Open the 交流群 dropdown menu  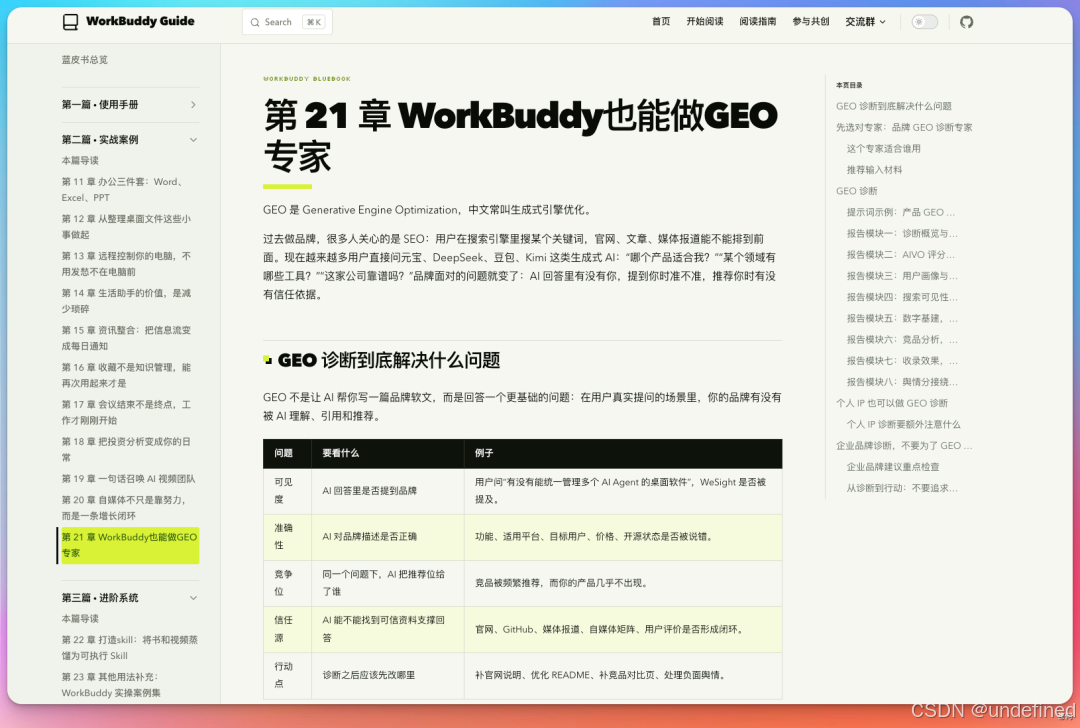865,22
